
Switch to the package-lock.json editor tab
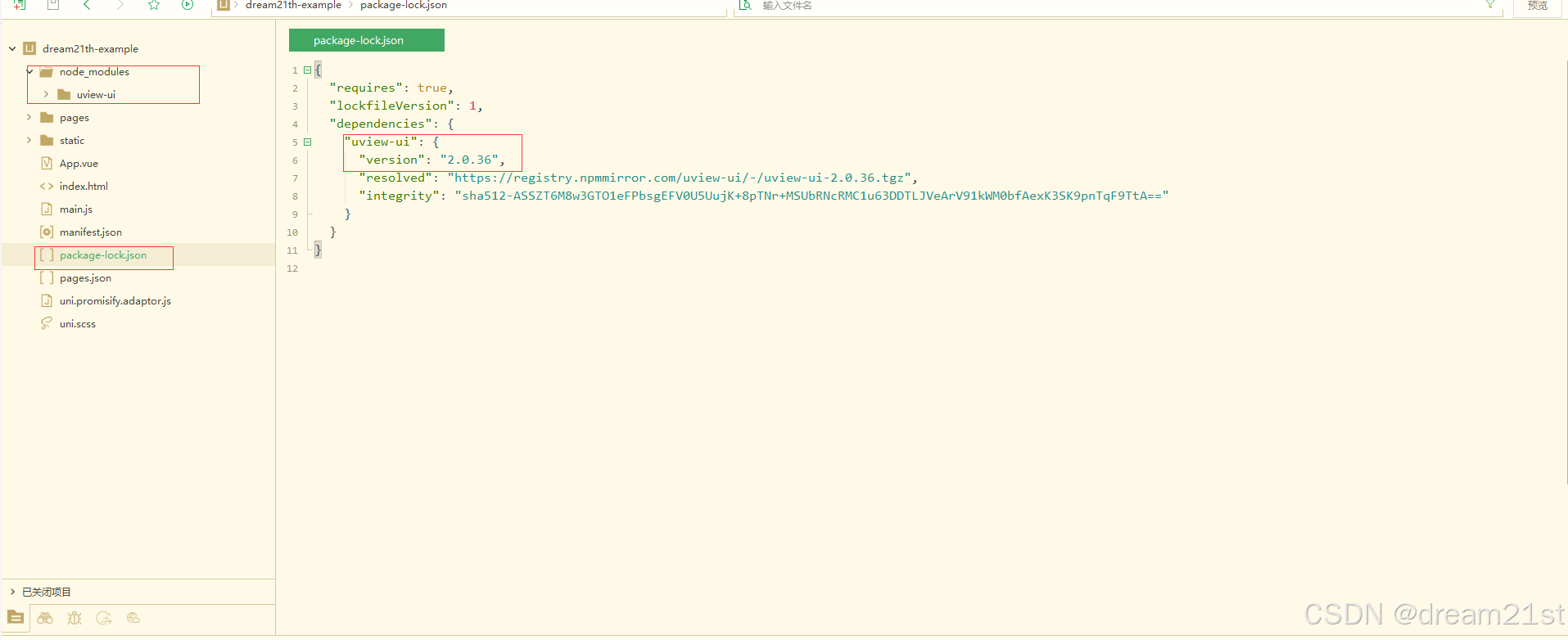pyautogui.click(x=367, y=40)
